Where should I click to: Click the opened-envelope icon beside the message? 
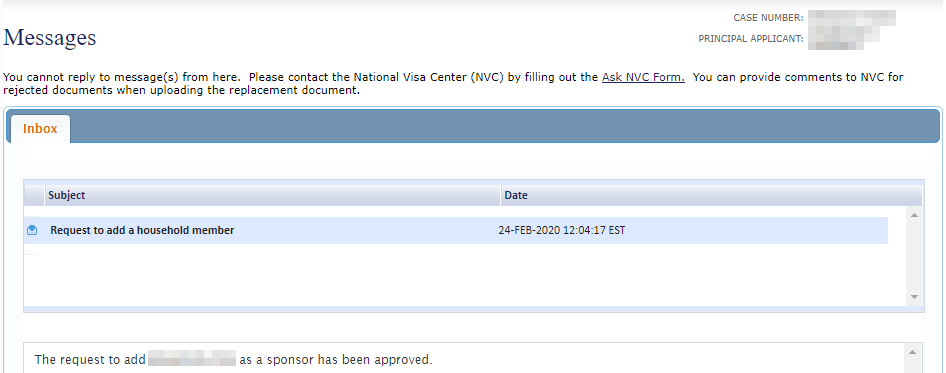32,230
